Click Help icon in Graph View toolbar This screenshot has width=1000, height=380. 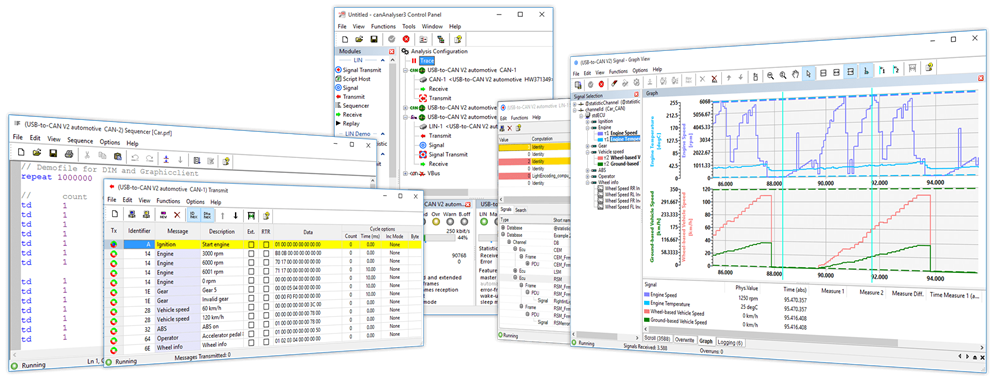point(930,67)
